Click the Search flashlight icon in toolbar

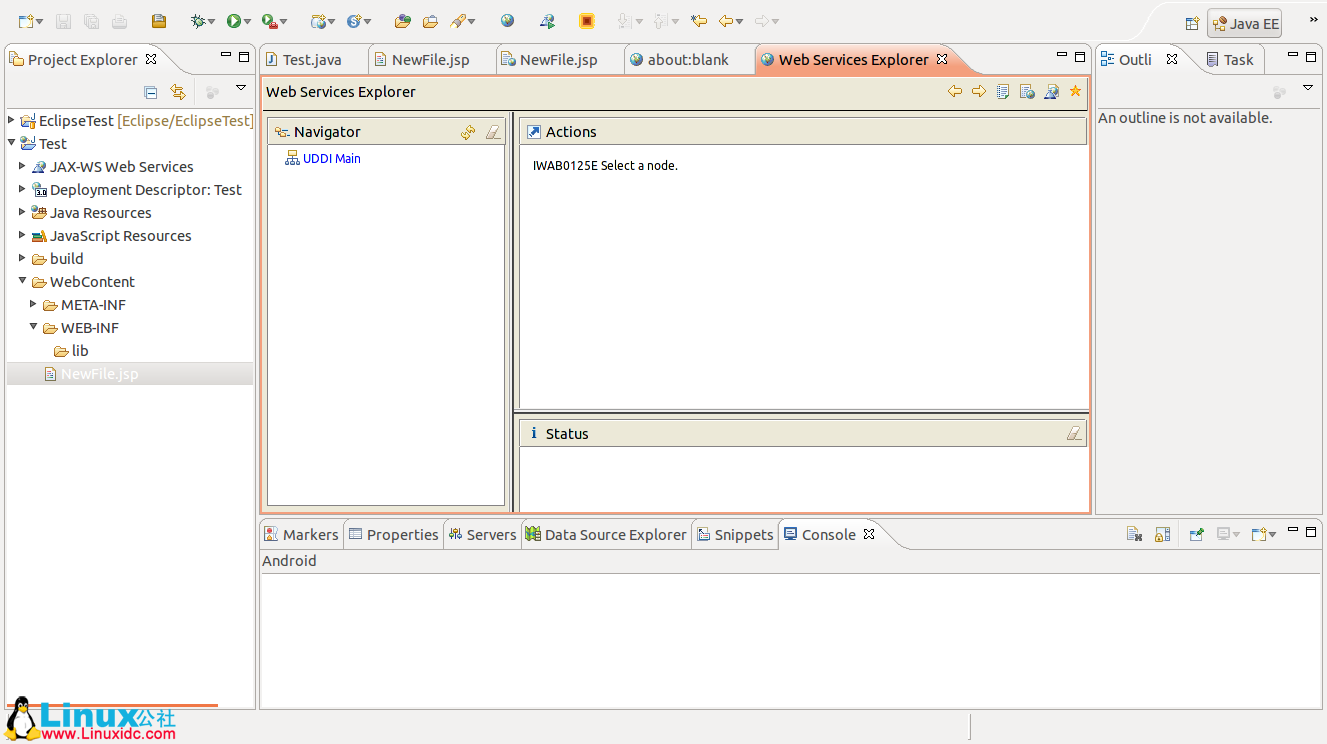click(458, 21)
